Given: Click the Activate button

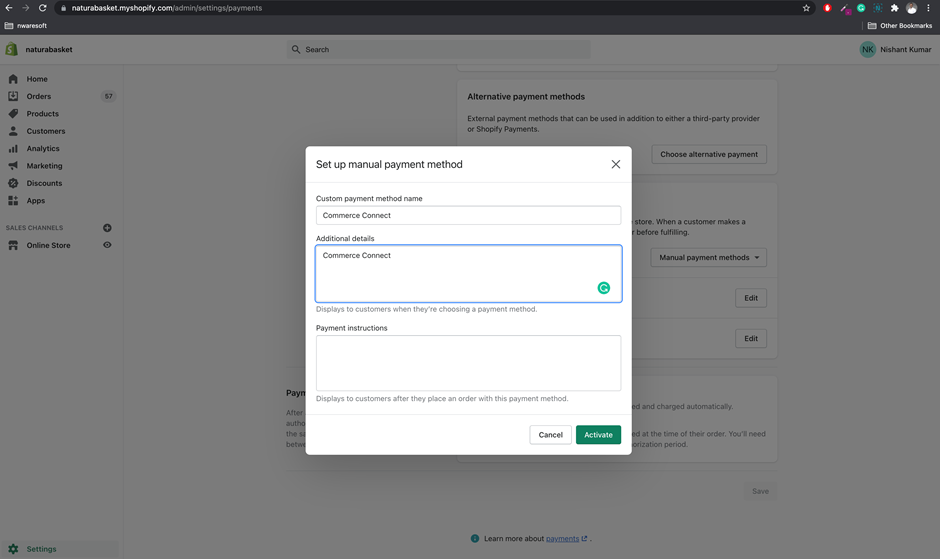Looking at the screenshot, I should point(598,434).
